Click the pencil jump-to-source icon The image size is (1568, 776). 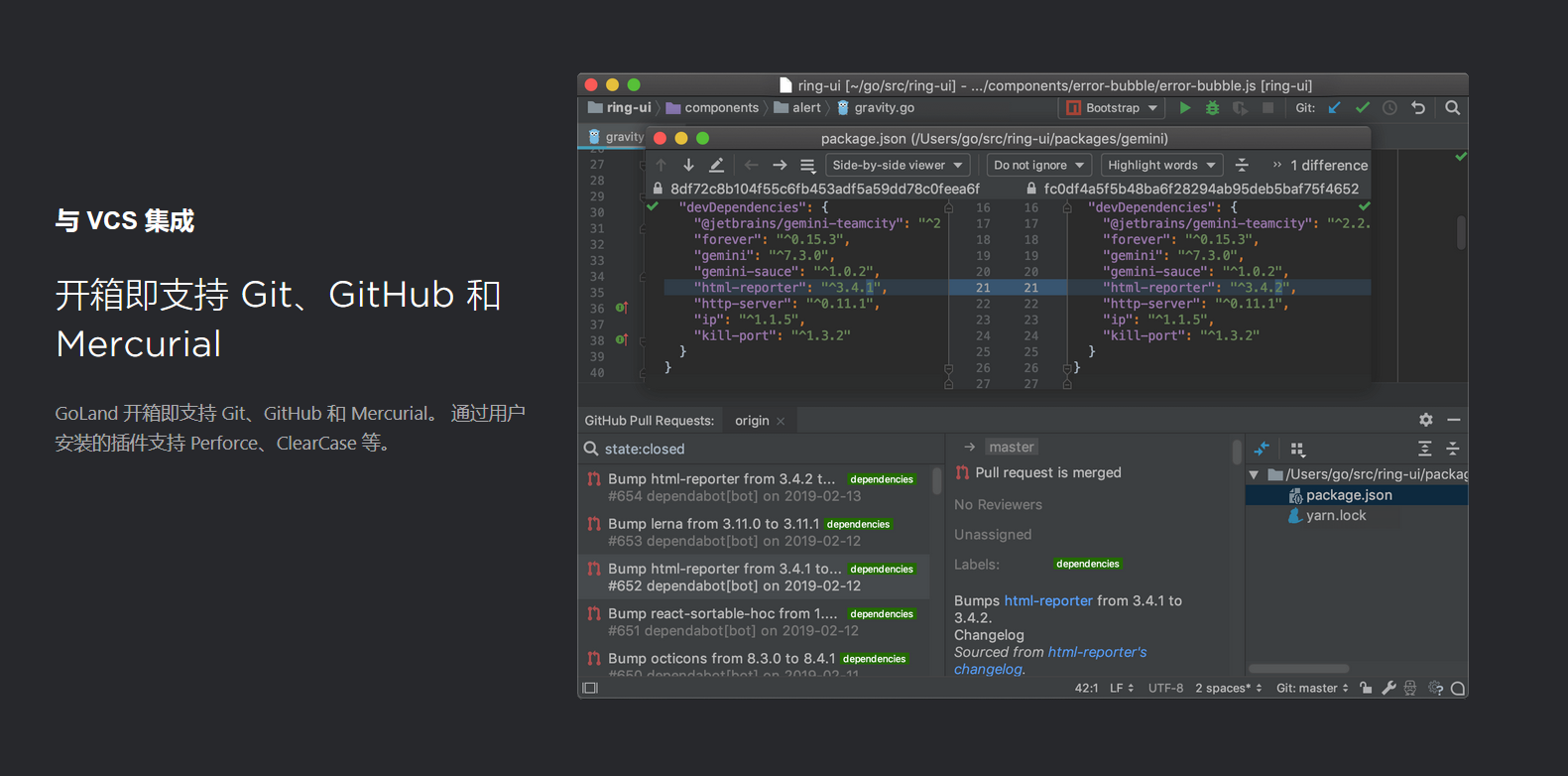717,165
